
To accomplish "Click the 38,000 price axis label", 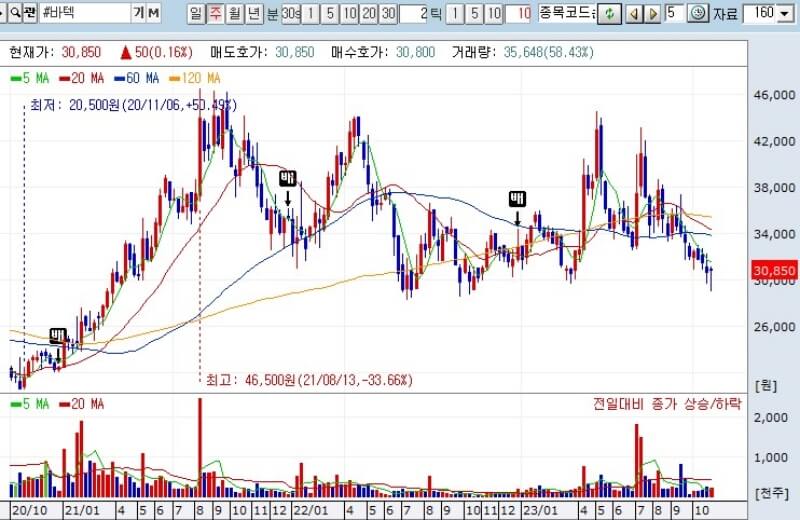I will tap(774, 188).
